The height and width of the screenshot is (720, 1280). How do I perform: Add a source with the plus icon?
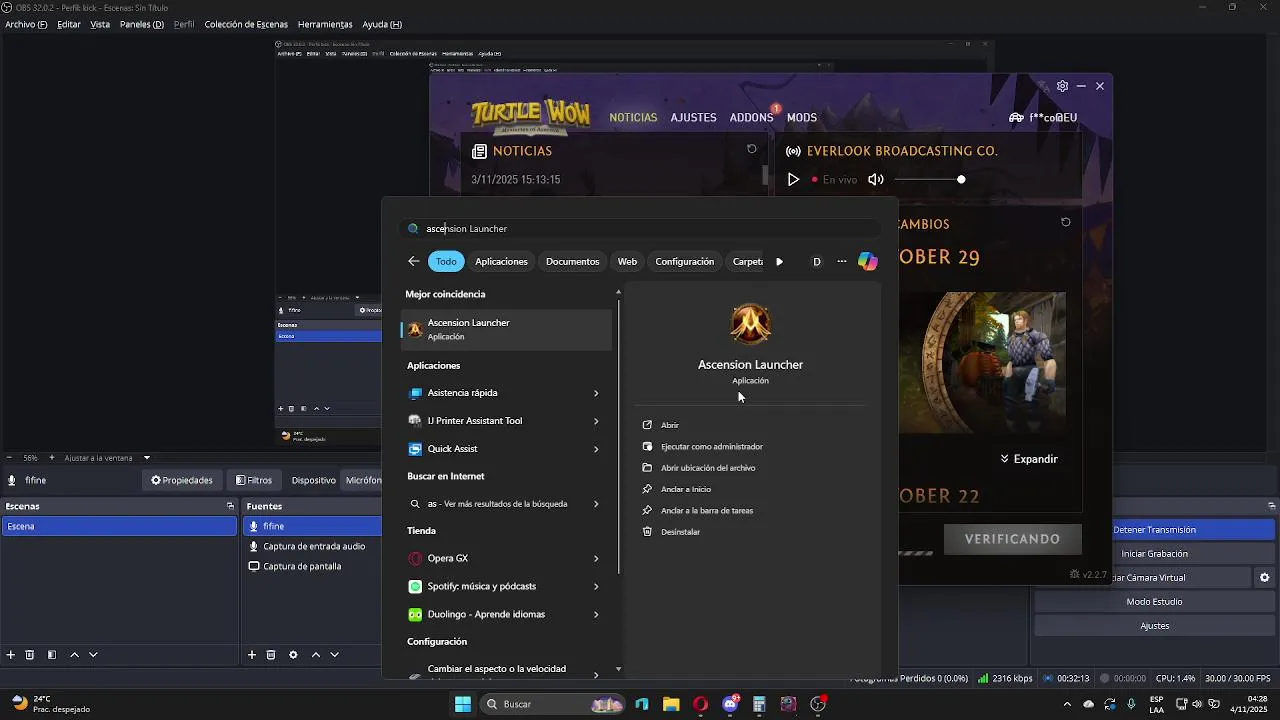coord(252,655)
